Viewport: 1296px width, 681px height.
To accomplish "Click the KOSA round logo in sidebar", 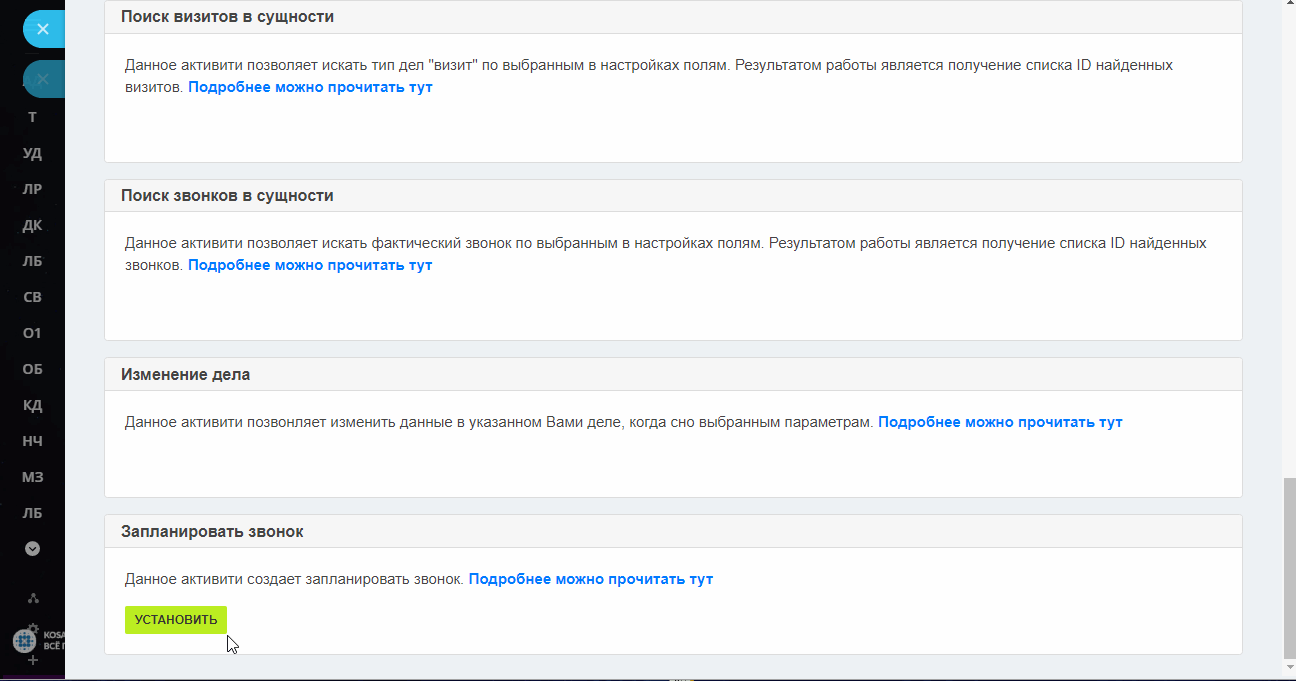I will (24, 641).
